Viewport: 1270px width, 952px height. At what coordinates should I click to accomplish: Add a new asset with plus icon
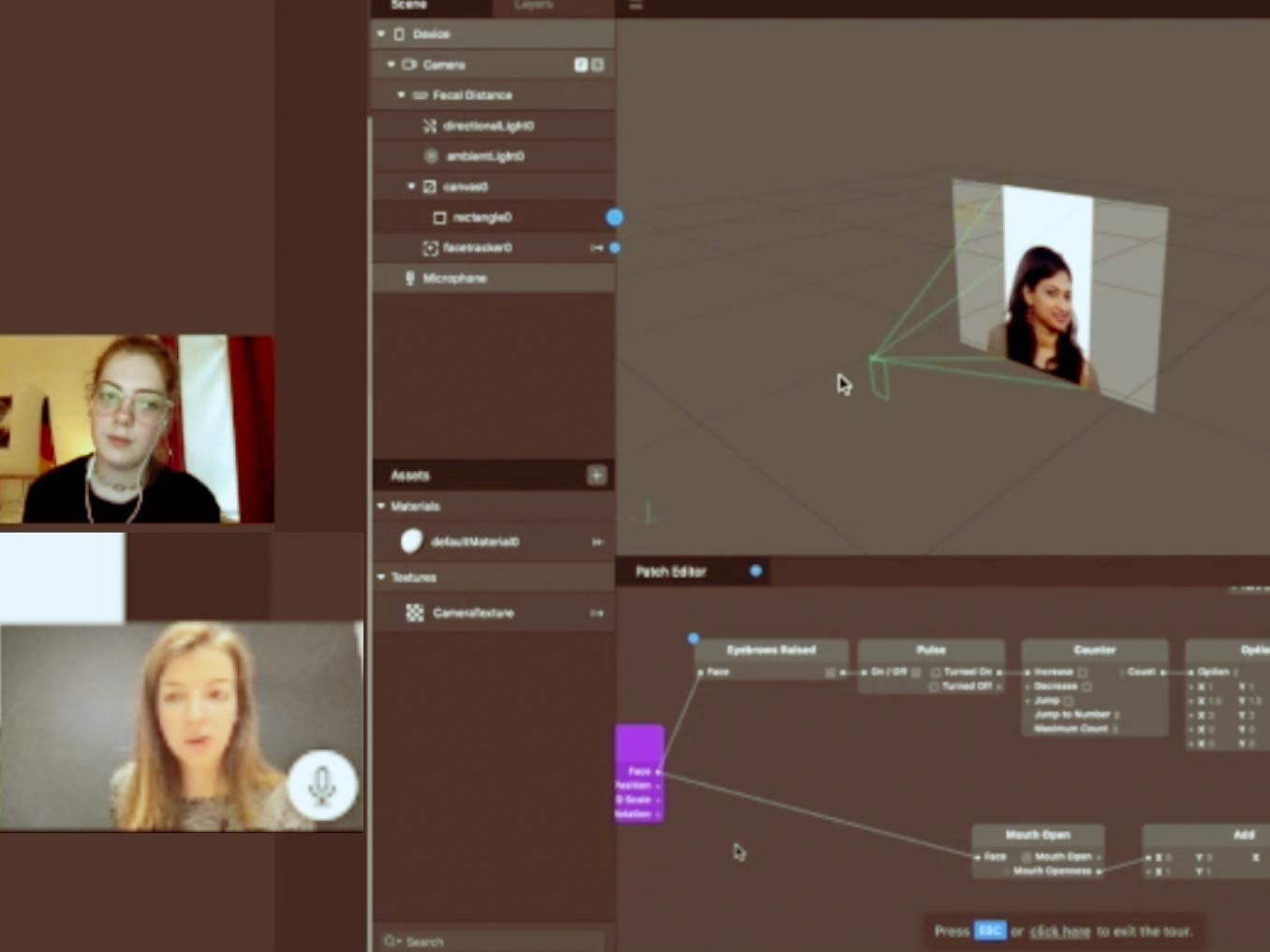click(x=597, y=476)
